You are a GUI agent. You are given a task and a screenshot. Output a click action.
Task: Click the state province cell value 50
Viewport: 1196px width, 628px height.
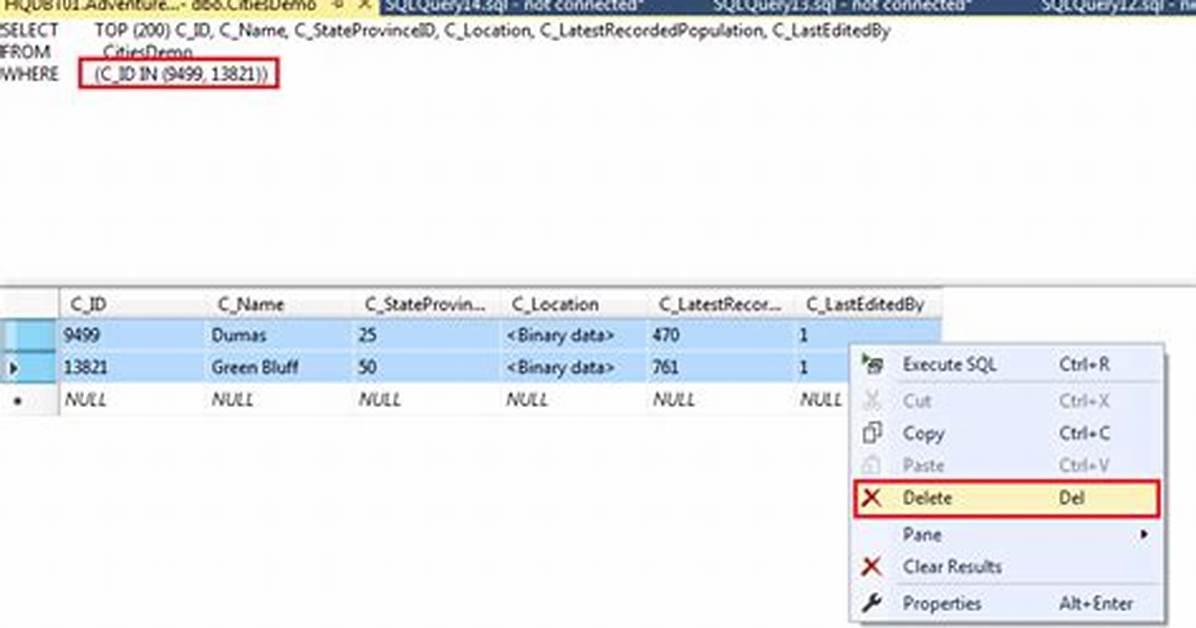pyautogui.click(x=426, y=367)
